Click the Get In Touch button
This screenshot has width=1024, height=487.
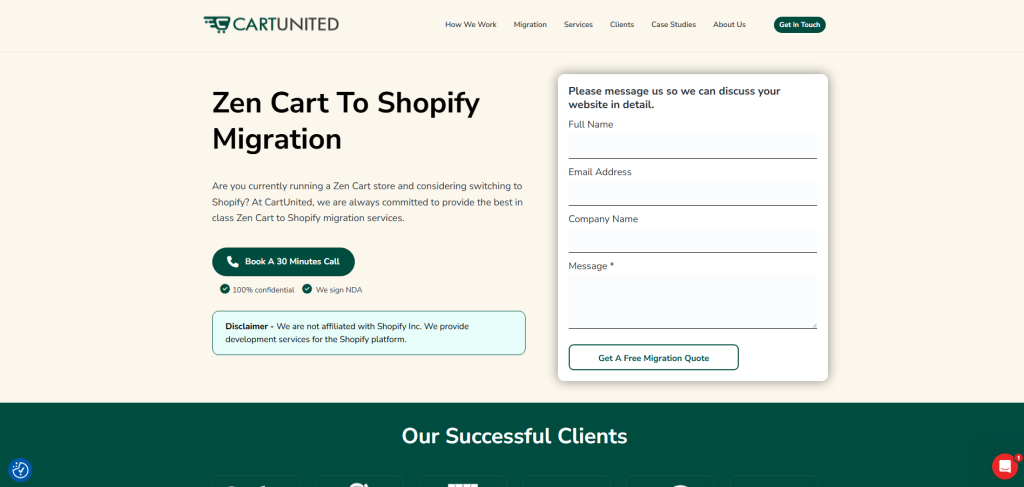click(x=799, y=25)
